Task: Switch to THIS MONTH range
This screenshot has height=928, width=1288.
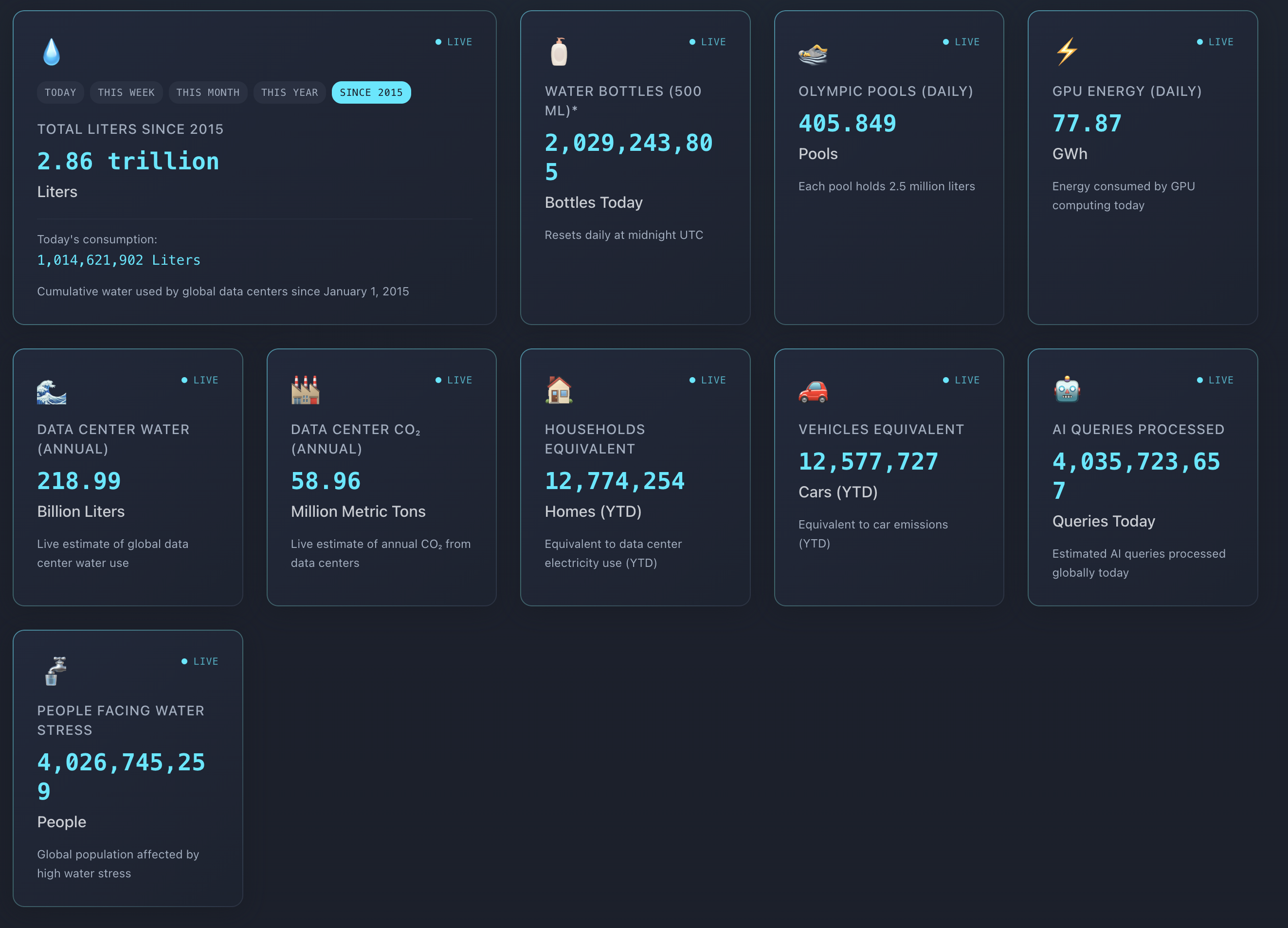Action: [207, 92]
